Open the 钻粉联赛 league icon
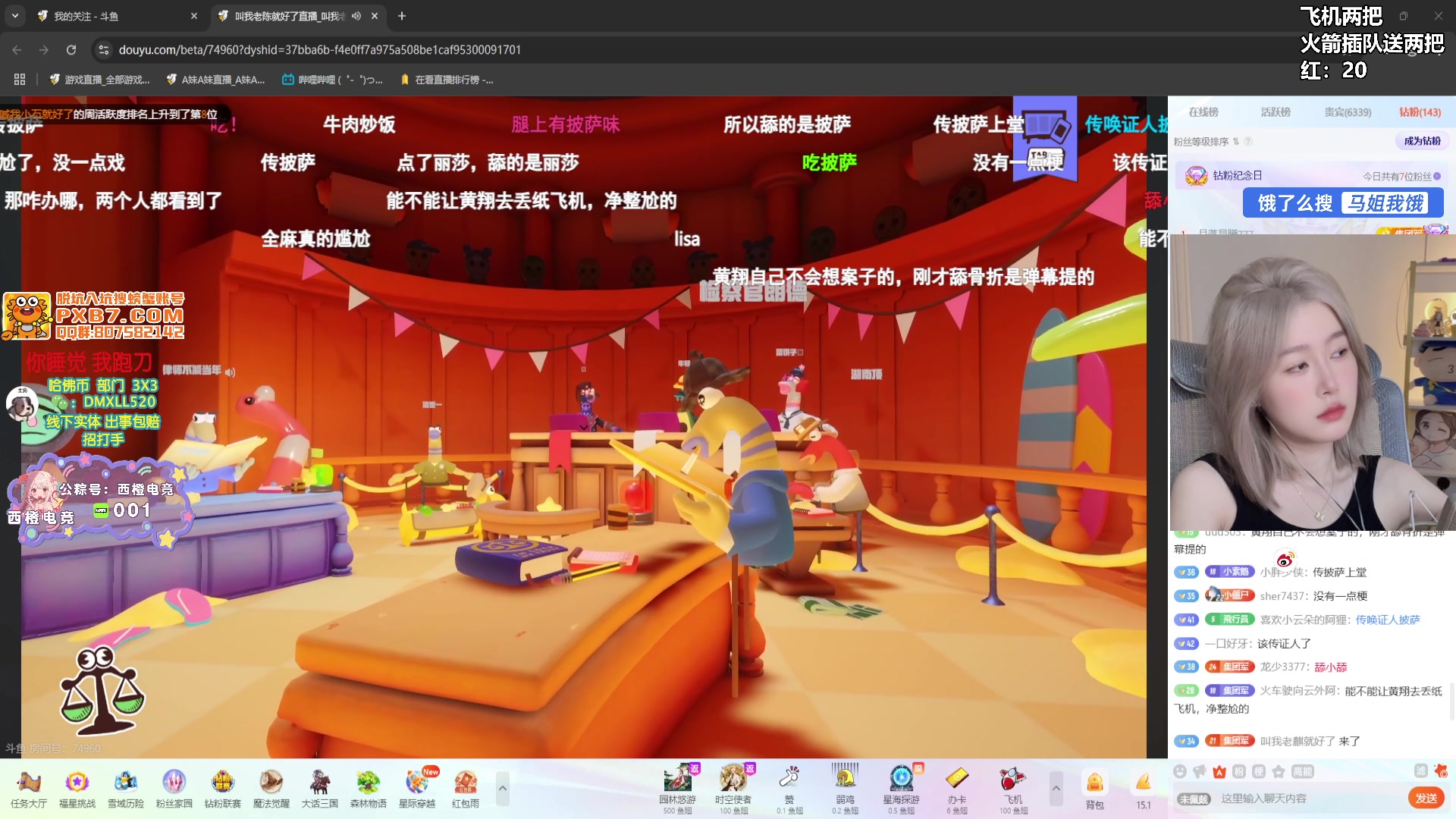The height and width of the screenshot is (819, 1456). (x=223, y=789)
